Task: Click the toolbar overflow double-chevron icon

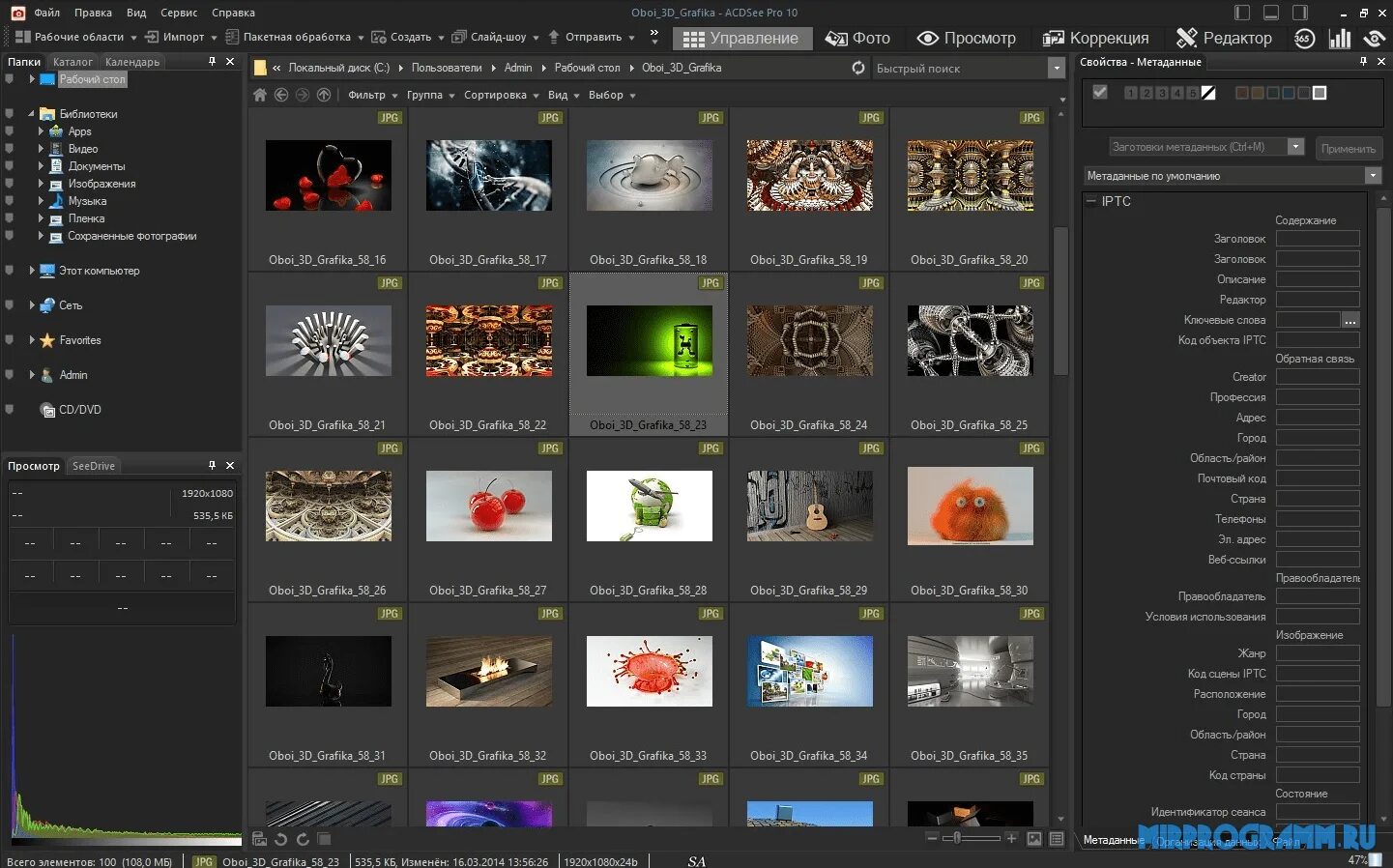Action: click(x=654, y=37)
